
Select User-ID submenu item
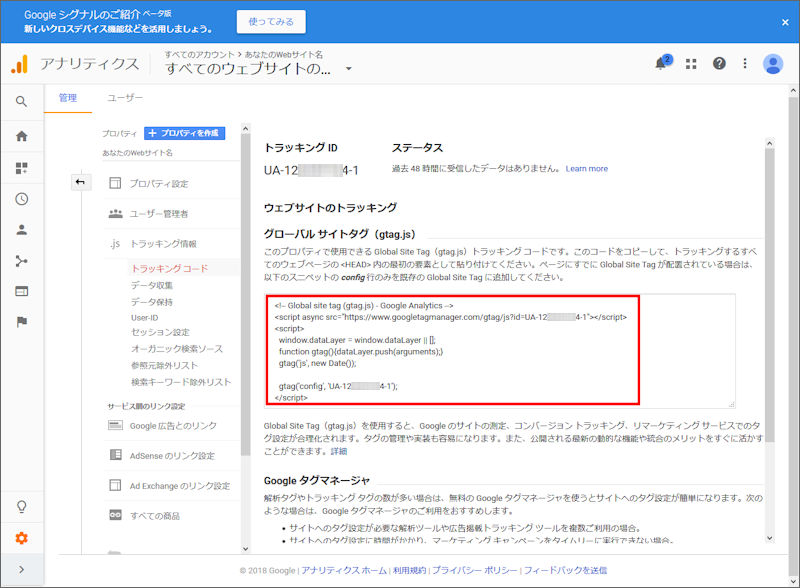click(145, 318)
